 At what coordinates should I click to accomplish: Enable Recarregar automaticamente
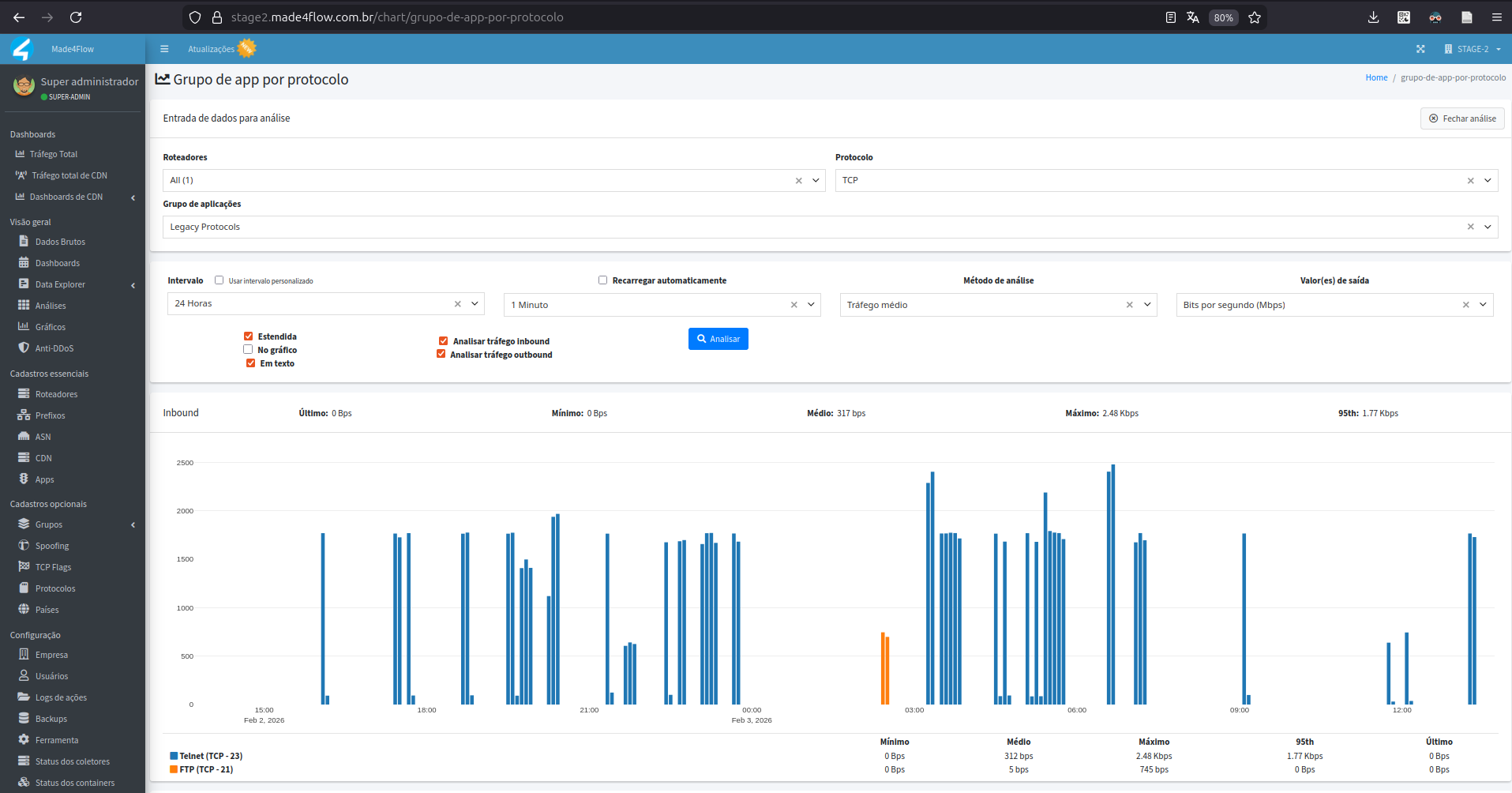coord(602,280)
